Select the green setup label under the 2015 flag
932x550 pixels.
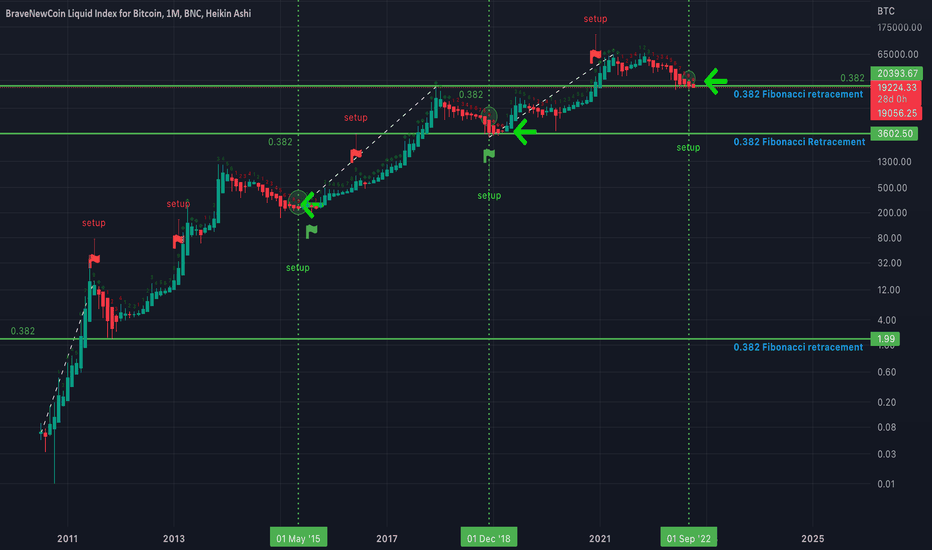(x=298, y=268)
